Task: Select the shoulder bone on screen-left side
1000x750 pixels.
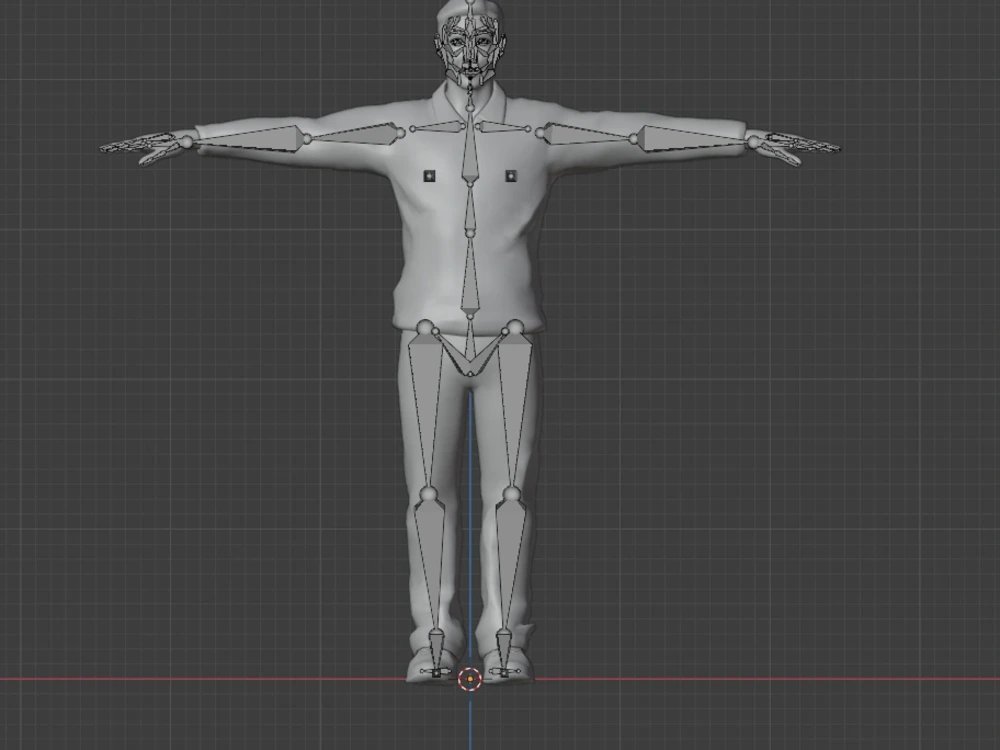Action: pyautogui.click(x=439, y=126)
